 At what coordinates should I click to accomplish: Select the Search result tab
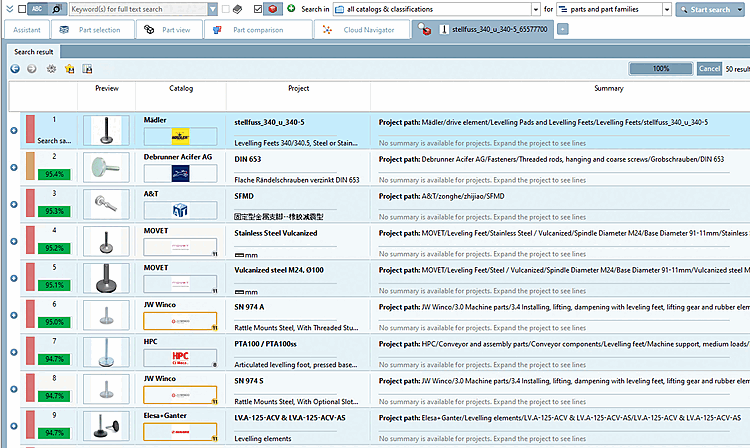33,52
